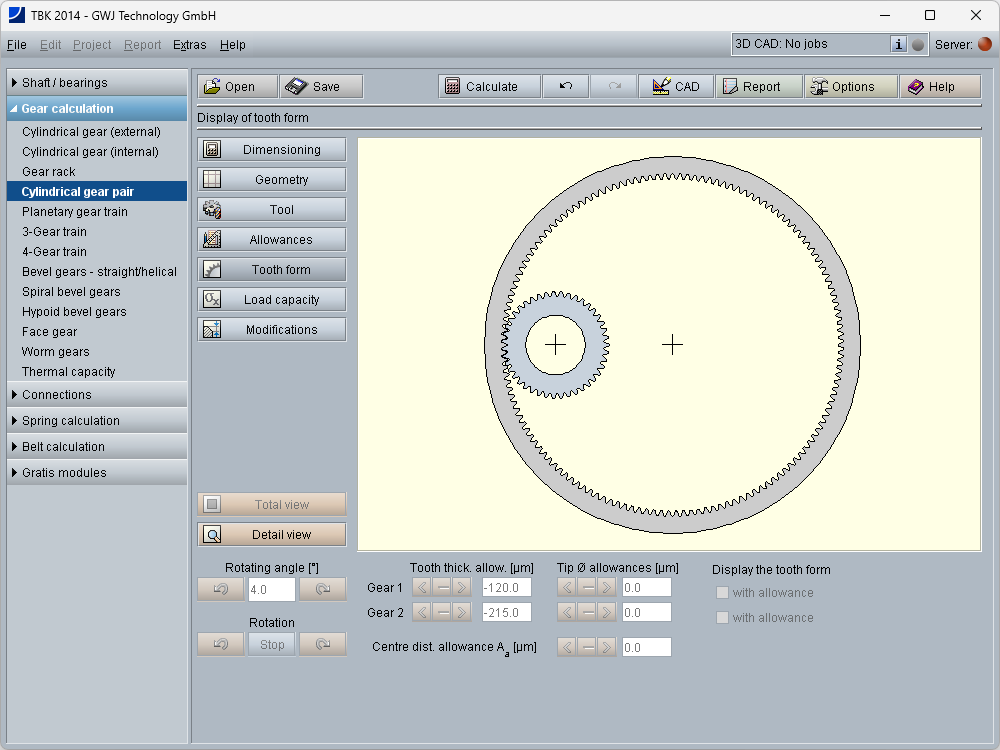Screen dimensions: 1000x750
Task: Select Planetary gear train in sidebar
Action: pyautogui.click(x=75, y=212)
